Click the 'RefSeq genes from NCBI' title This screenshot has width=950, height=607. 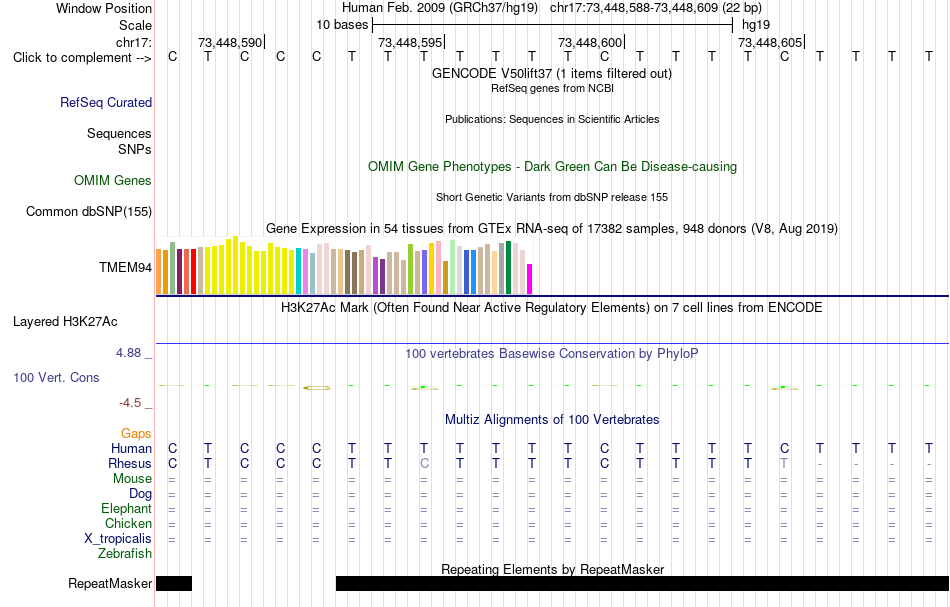[x=553, y=88]
